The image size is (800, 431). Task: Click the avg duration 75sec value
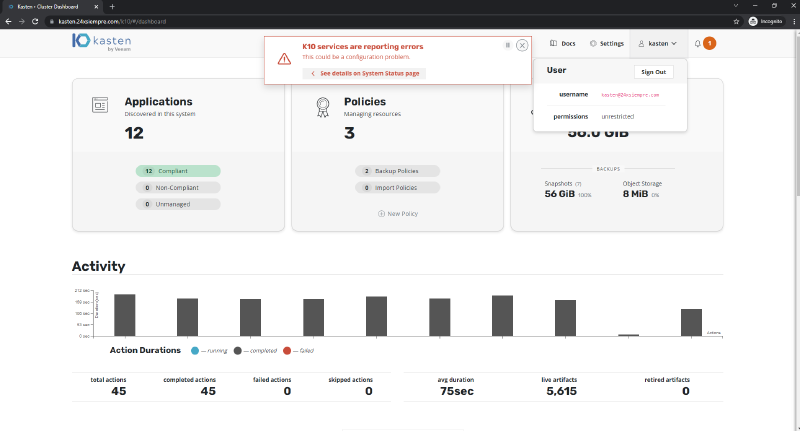(x=457, y=391)
